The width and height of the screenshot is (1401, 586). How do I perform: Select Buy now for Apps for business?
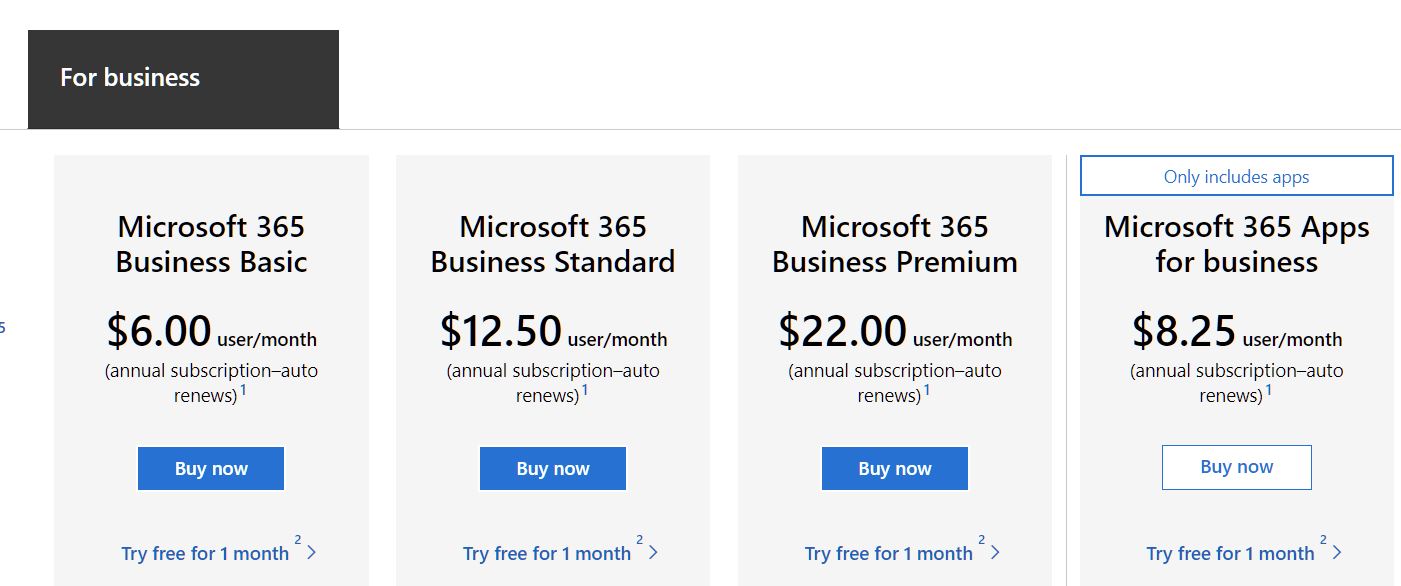(x=1236, y=467)
